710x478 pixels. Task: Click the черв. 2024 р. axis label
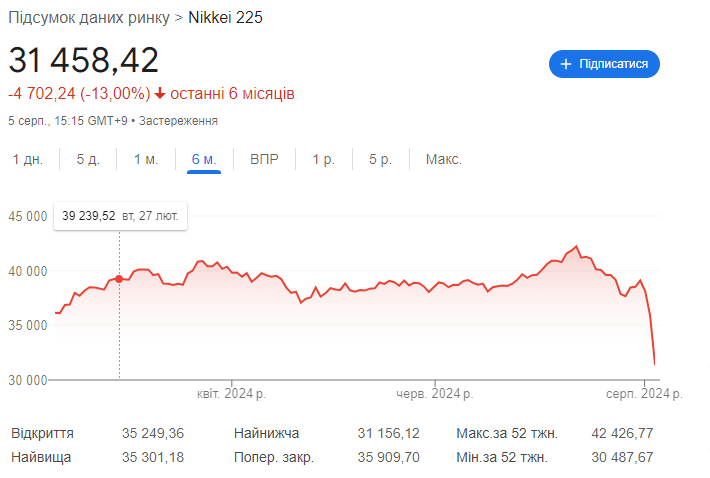pos(435,394)
